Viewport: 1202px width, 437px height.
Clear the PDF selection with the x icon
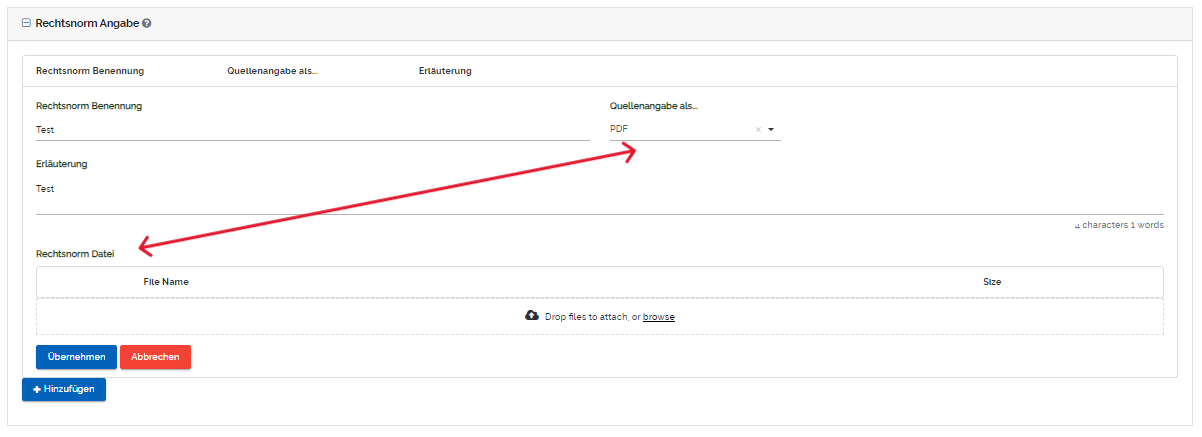pos(758,129)
